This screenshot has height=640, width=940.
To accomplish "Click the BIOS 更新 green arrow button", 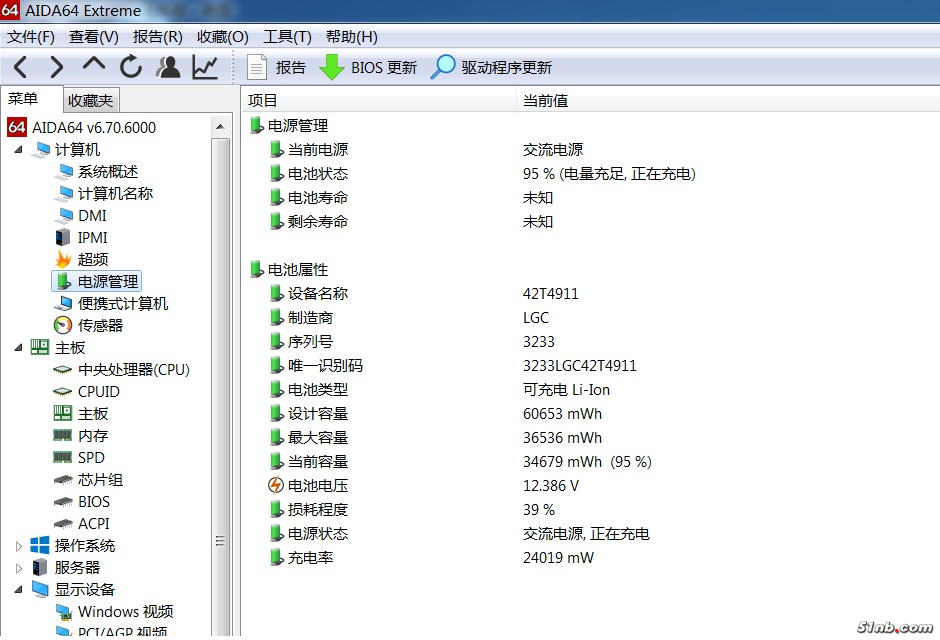I will (x=367, y=68).
